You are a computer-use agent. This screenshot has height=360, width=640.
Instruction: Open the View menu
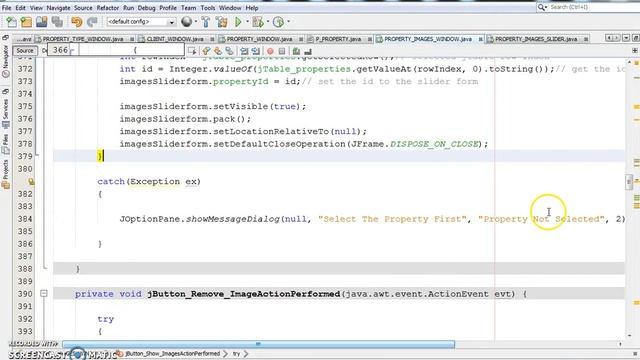(x=36, y=8)
